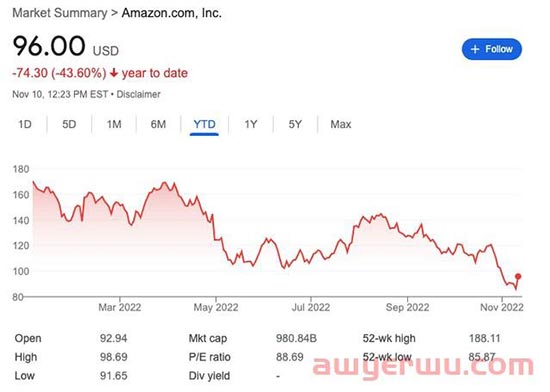Screen dimensions: 550x392
Task: Show the Max time range
Action: [341, 124]
